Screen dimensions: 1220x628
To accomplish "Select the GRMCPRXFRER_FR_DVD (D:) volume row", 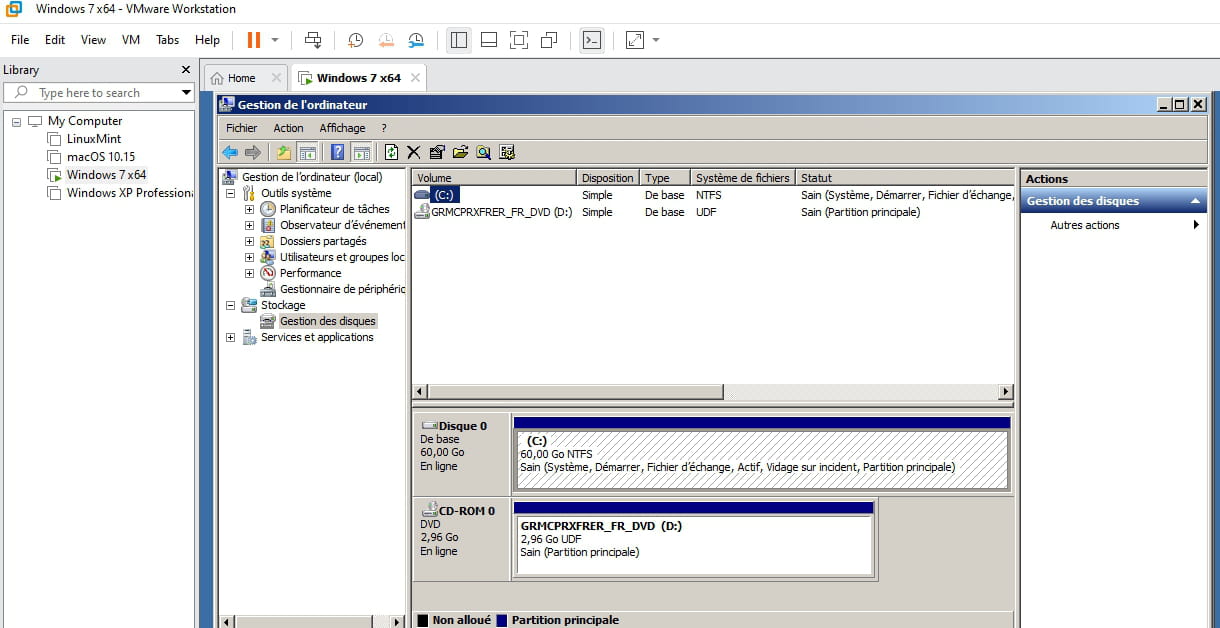I will point(712,212).
